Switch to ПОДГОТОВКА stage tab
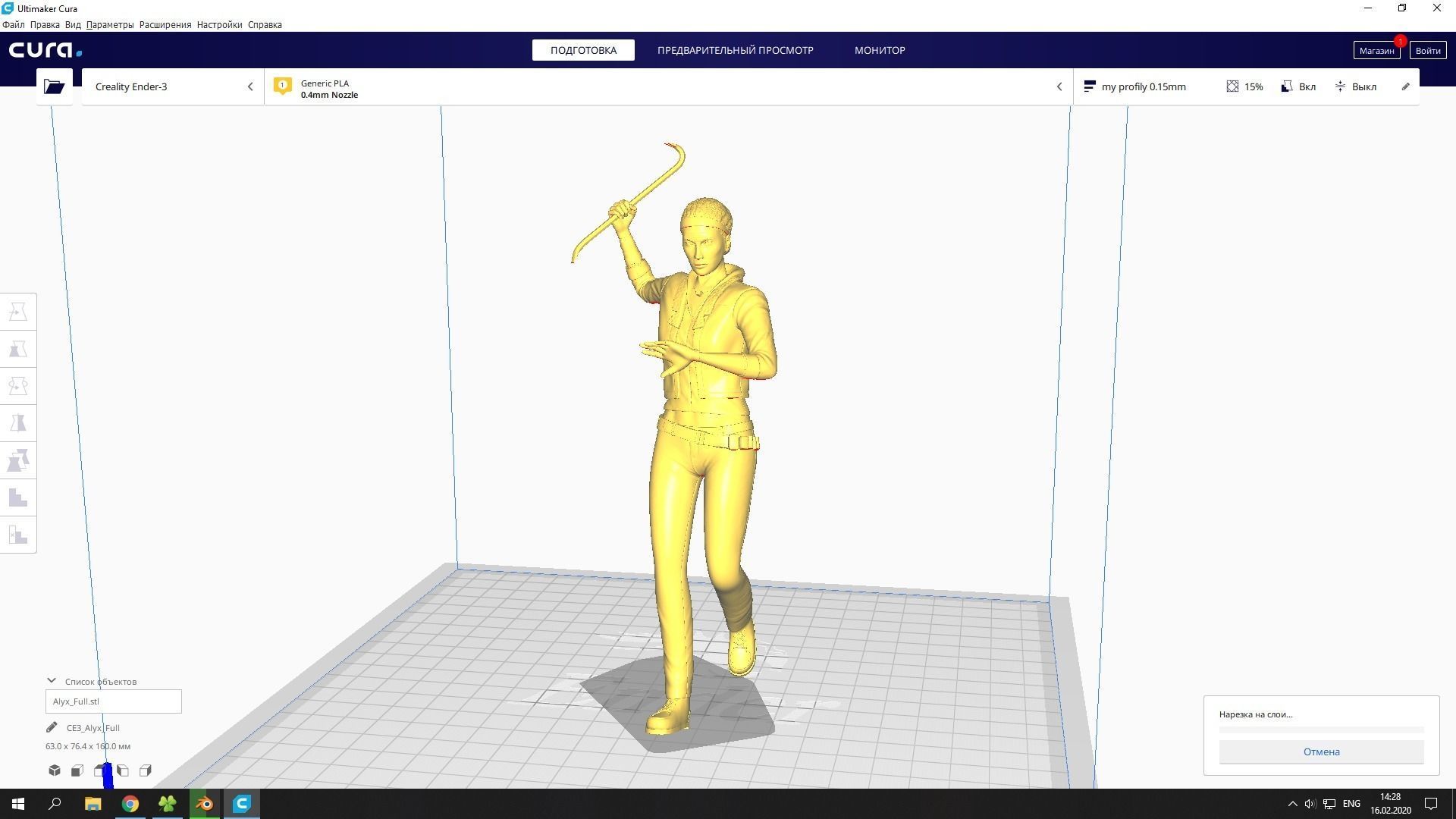This screenshot has height=819, width=1456. pos(583,50)
